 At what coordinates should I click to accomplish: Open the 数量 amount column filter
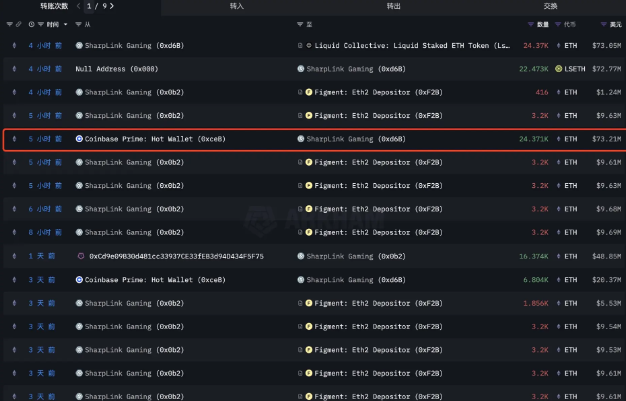[531, 23]
